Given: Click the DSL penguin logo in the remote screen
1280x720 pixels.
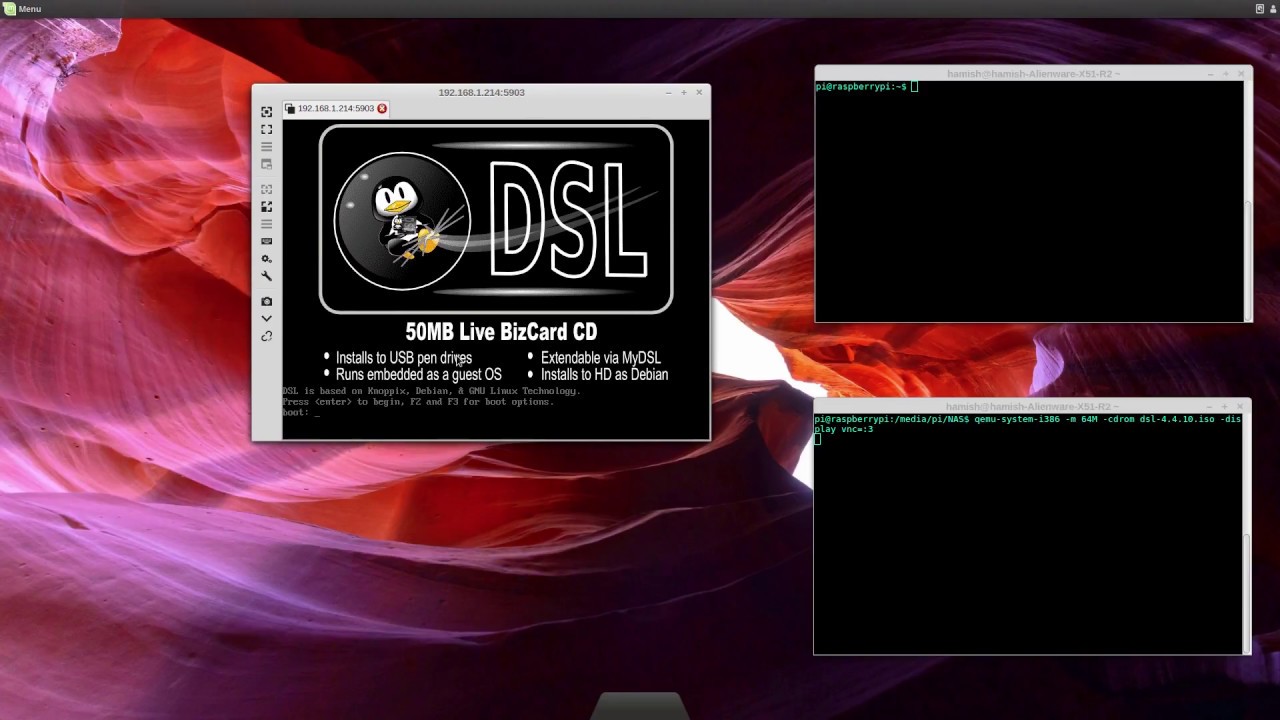Looking at the screenshot, I should point(402,221).
